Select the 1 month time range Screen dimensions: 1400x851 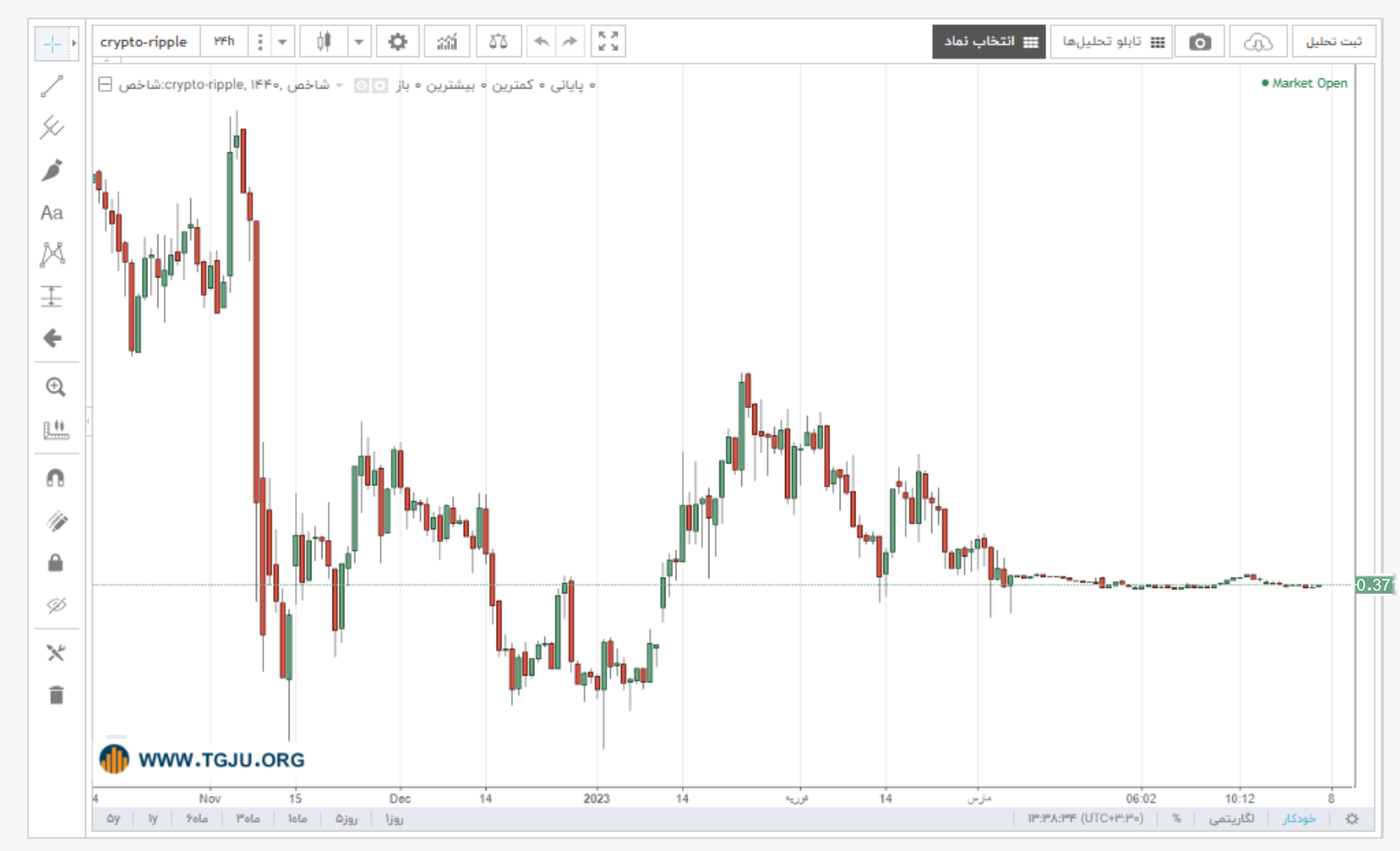(297, 819)
